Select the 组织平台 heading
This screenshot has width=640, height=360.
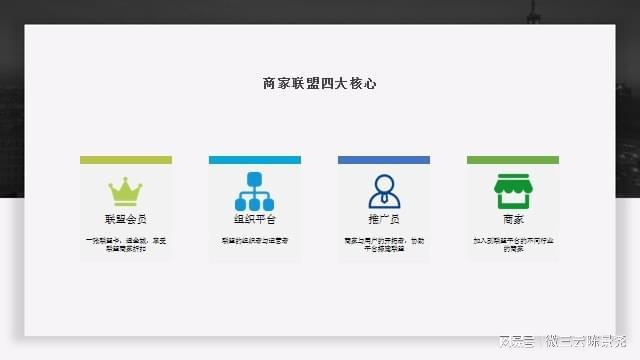pyautogui.click(x=255, y=219)
